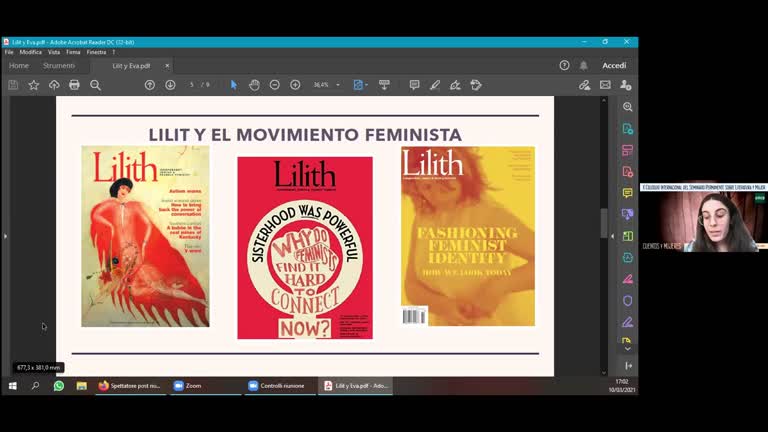This screenshot has width=768, height=432.
Task: Click the page number input field
Action: 191,85
